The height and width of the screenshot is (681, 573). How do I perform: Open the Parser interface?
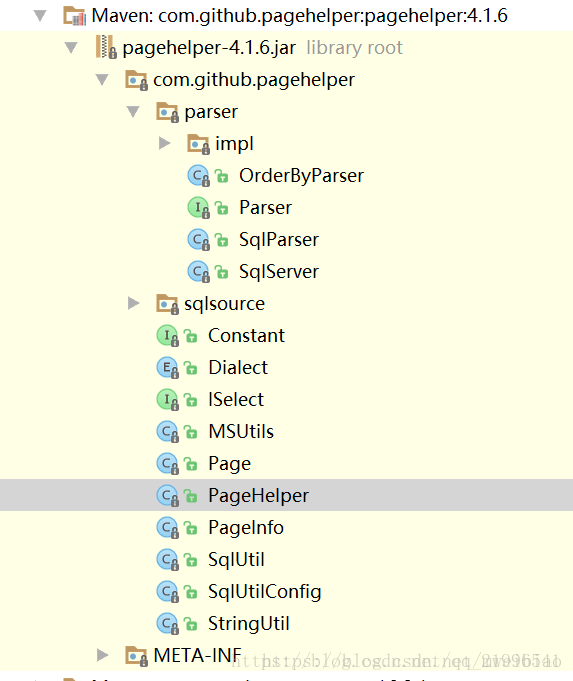coord(265,208)
